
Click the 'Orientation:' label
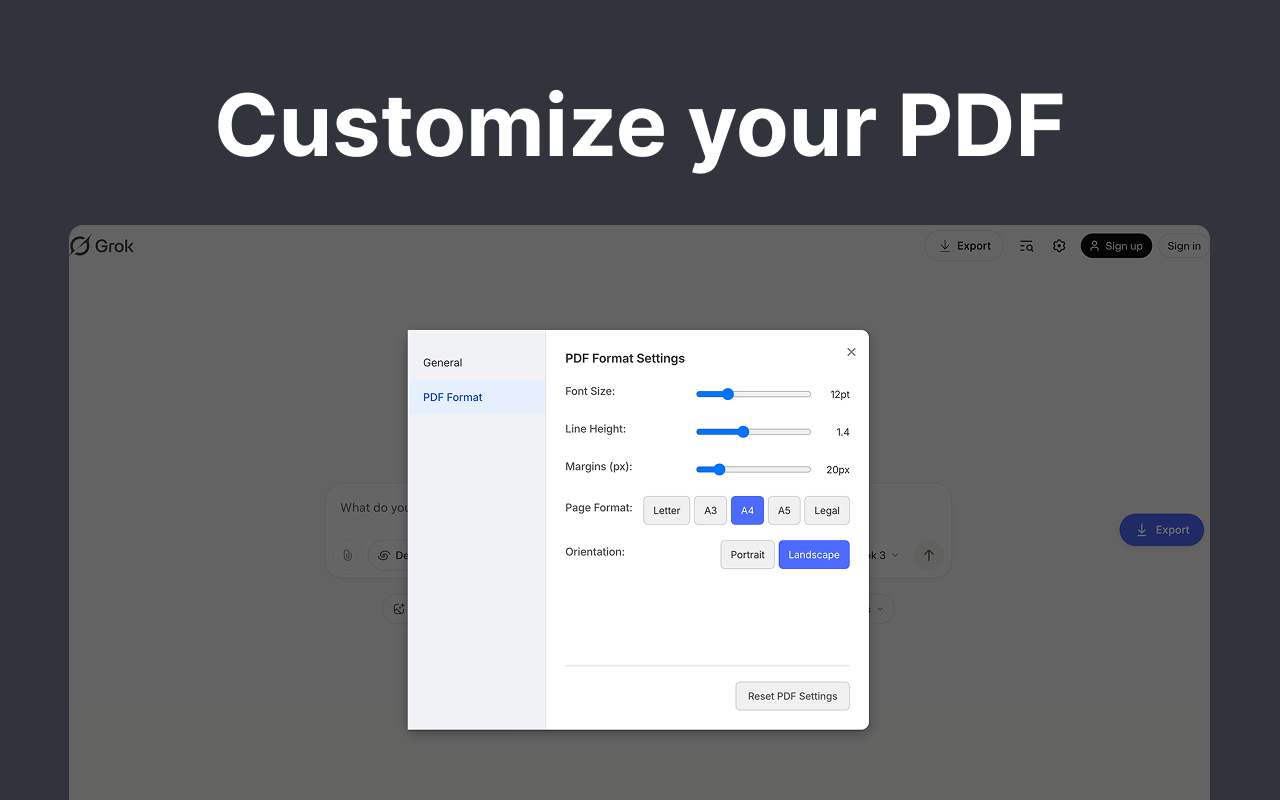click(595, 551)
